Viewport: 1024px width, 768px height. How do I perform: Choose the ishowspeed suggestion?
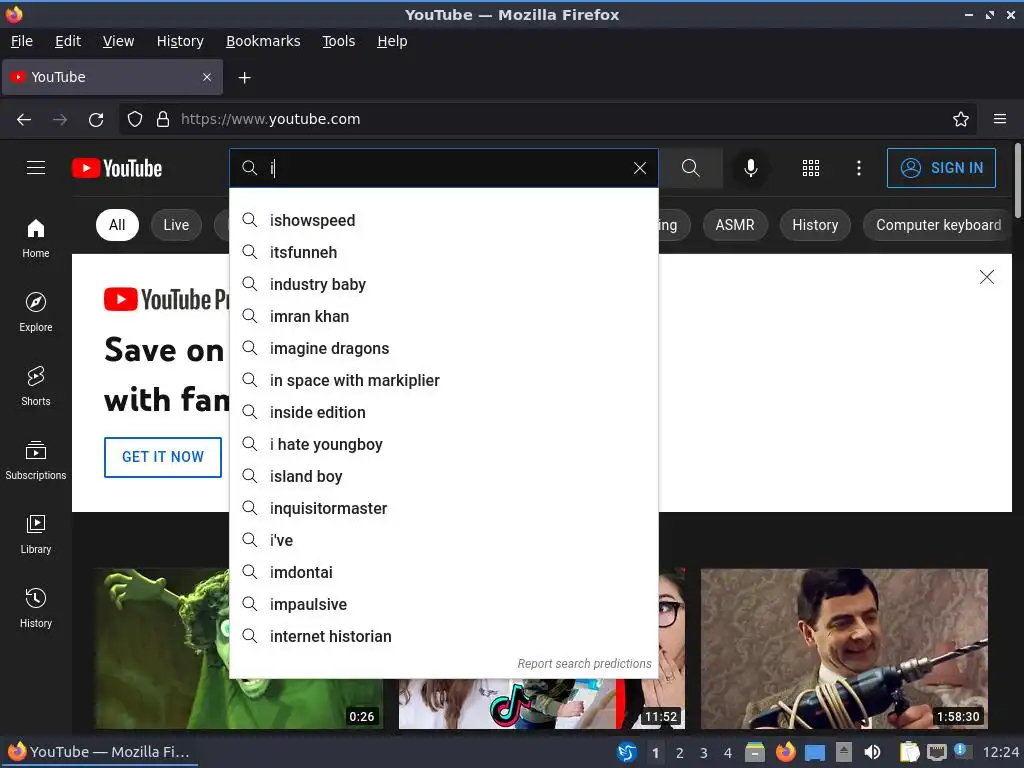[444, 220]
